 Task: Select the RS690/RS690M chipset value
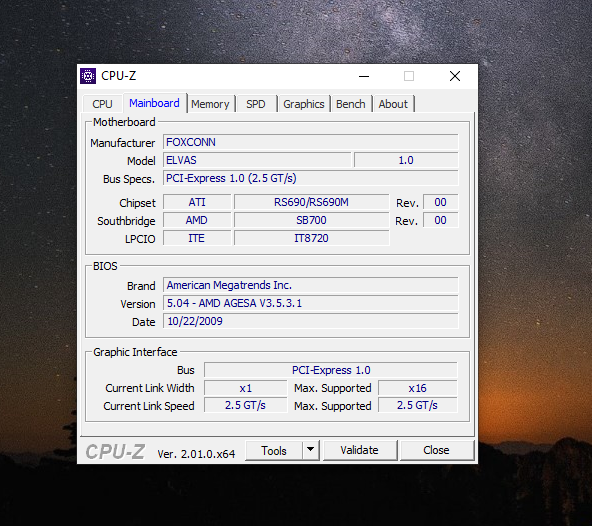(311, 202)
